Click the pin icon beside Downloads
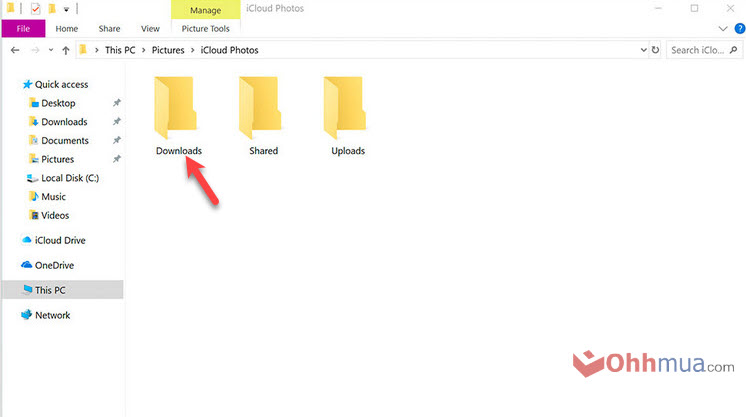The width and height of the screenshot is (746, 417). [117, 122]
